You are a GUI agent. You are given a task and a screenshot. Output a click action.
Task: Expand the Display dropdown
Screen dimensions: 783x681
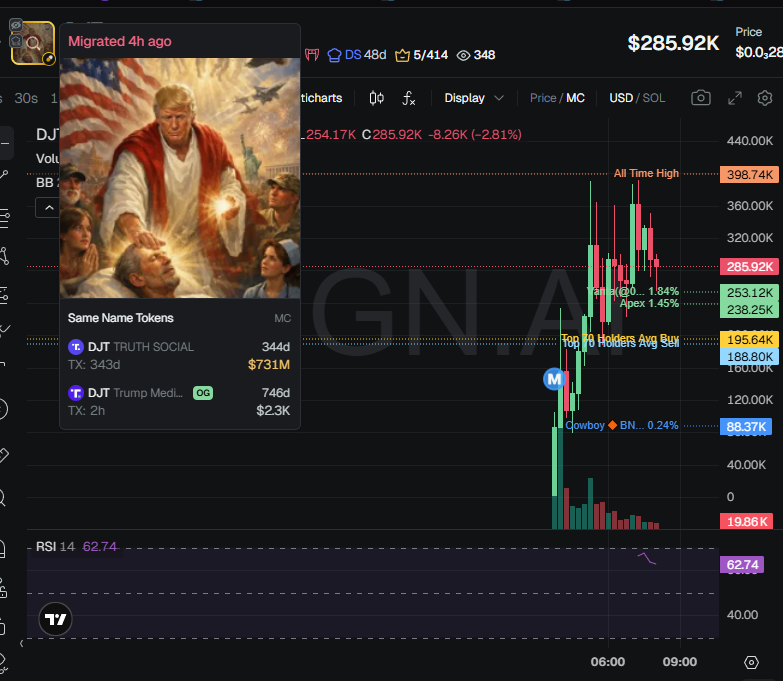[x=474, y=98]
